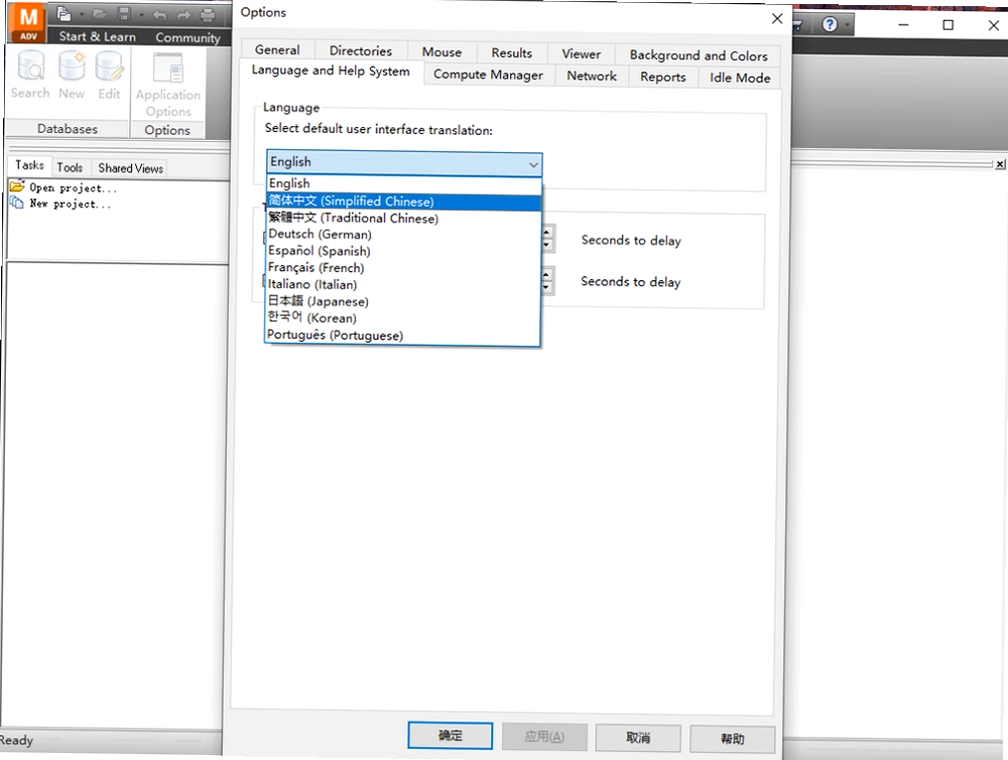Switch to the Community ribbon tab

pos(188,37)
